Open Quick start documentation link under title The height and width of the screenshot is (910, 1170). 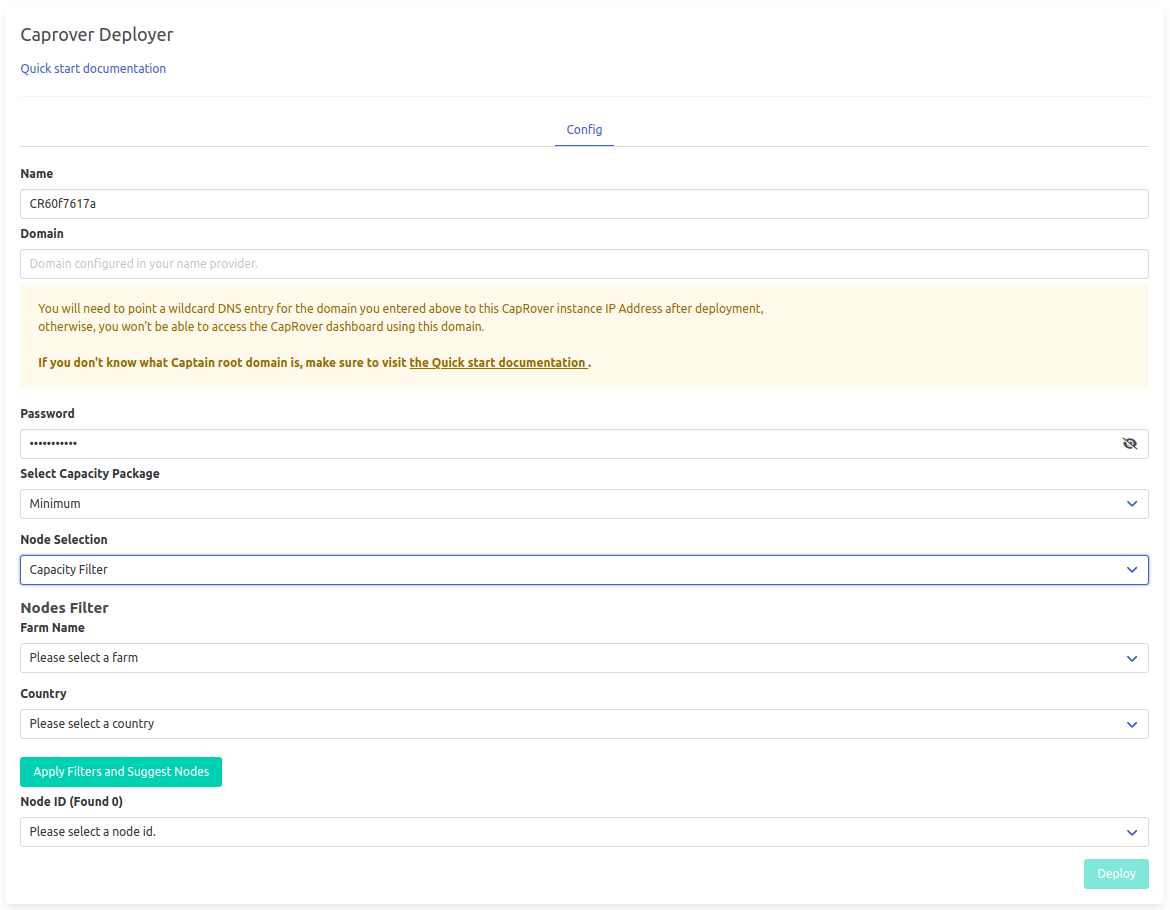pyautogui.click(x=93, y=69)
